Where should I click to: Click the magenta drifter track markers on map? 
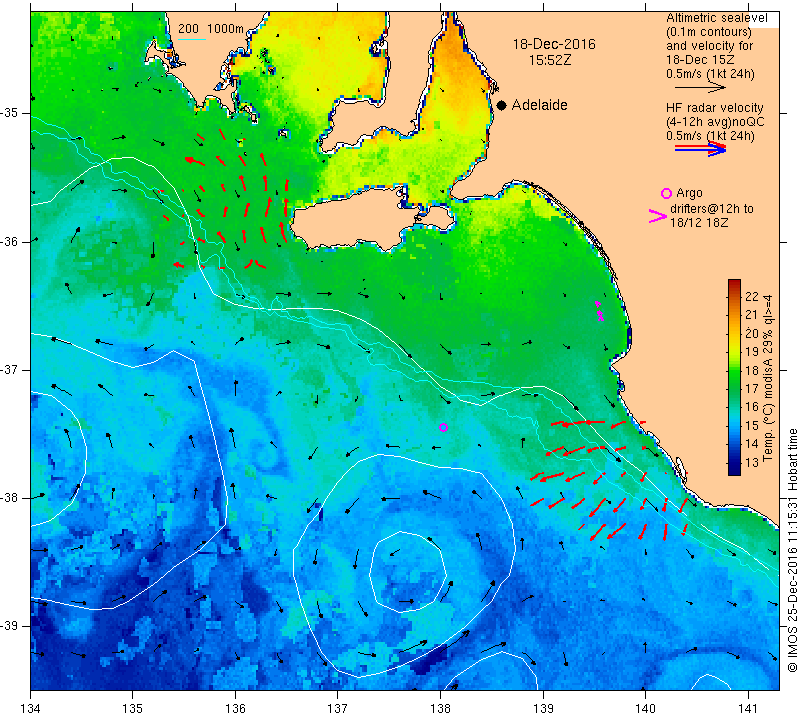(x=599, y=311)
